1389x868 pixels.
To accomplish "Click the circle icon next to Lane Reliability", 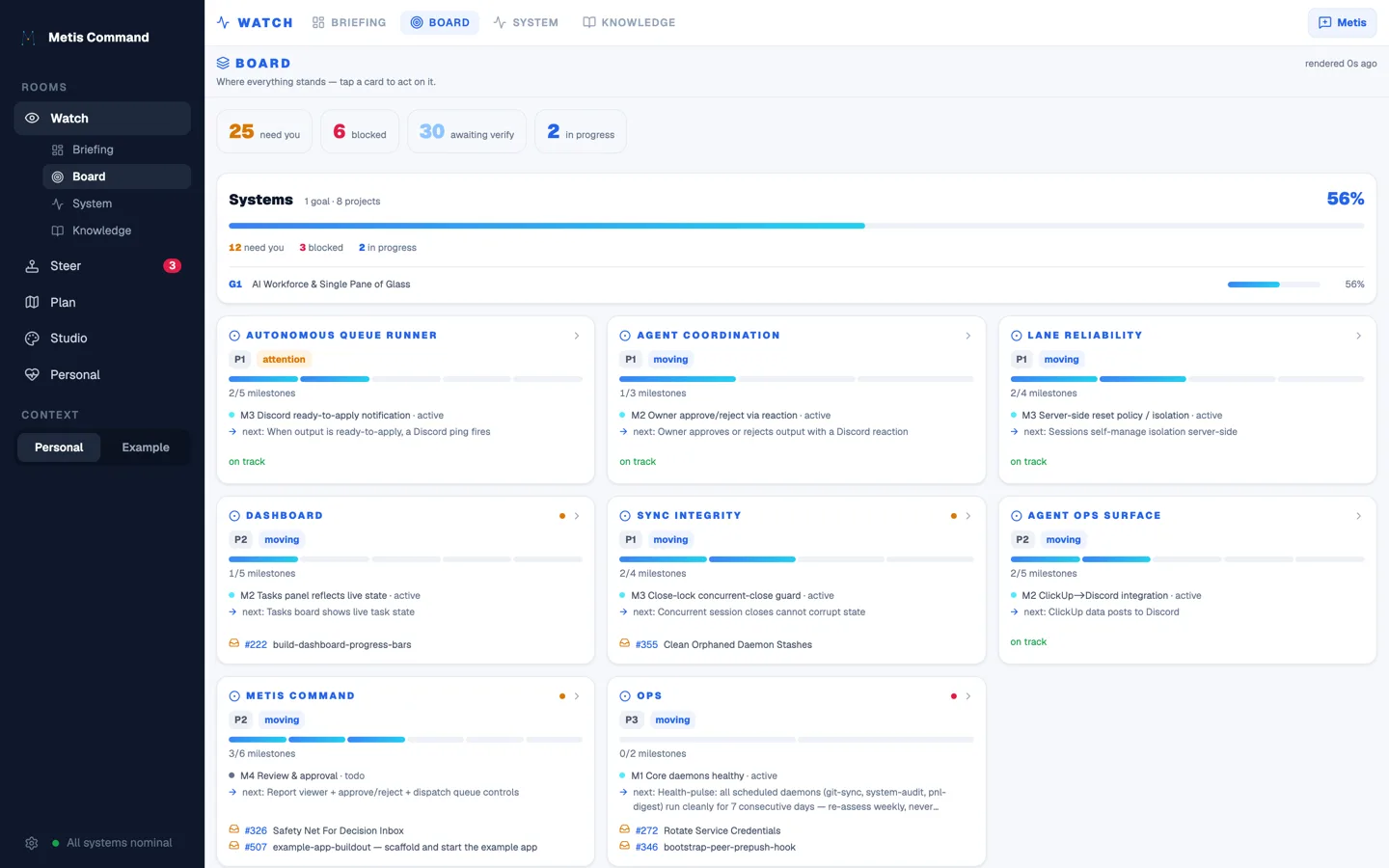I will [1017, 336].
